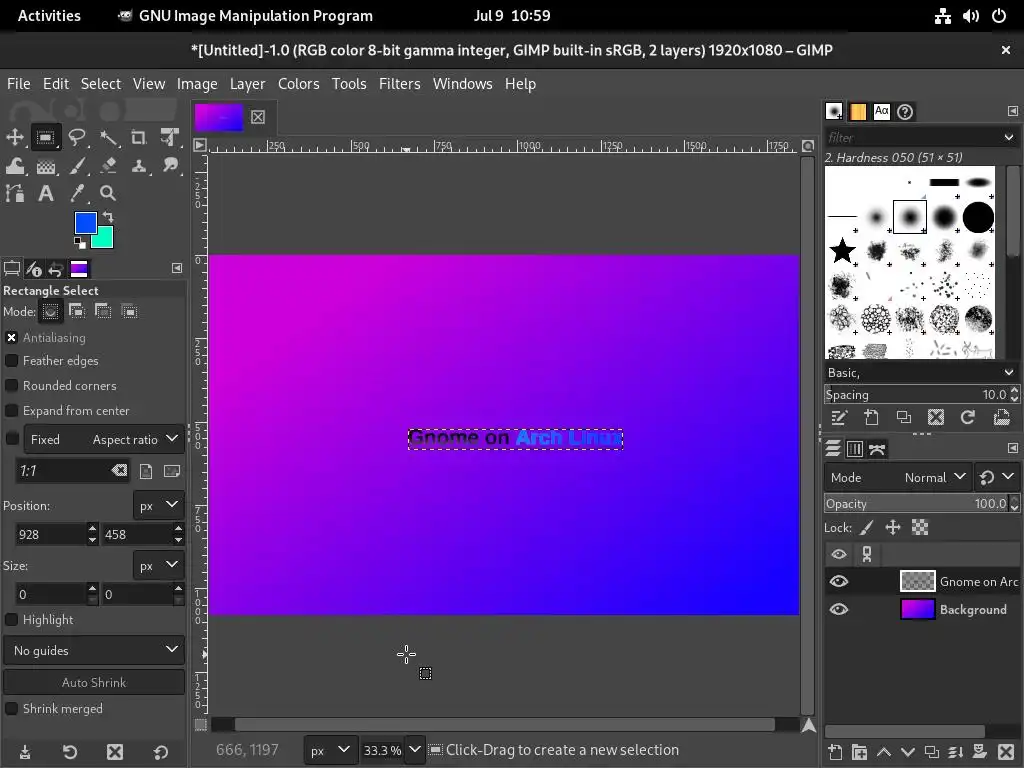
Task: Enable Rounded corners option
Action: [x=12, y=385]
